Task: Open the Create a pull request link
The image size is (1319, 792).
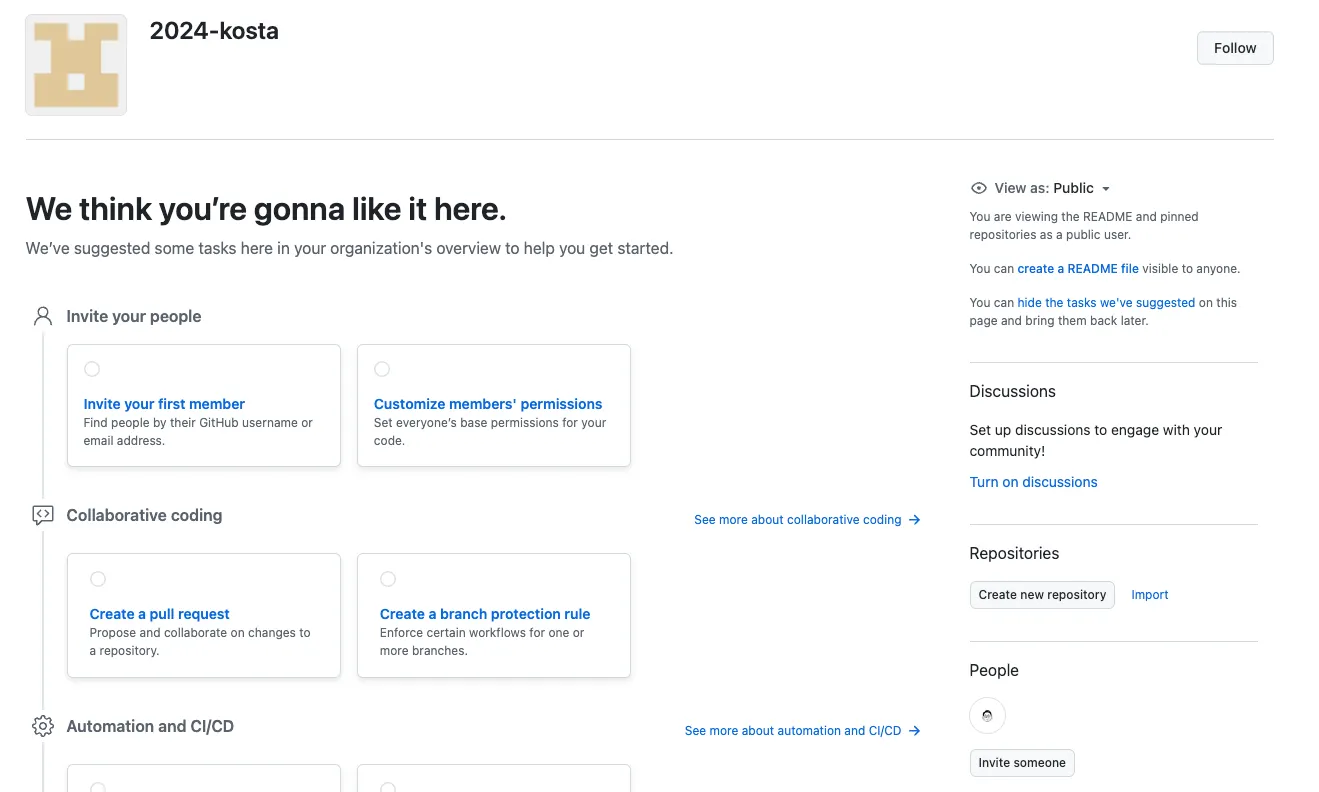Action: tap(160, 614)
